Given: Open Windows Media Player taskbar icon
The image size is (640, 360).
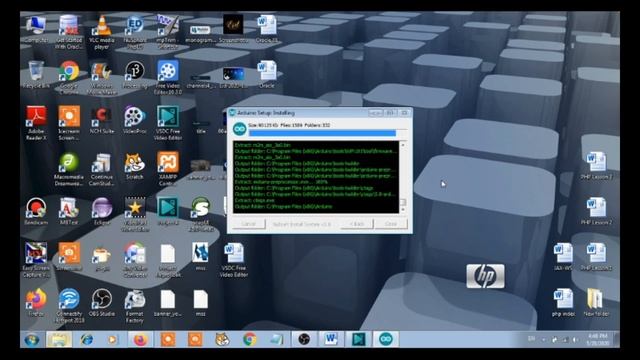Looking at the screenshot, I should click(x=113, y=340).
